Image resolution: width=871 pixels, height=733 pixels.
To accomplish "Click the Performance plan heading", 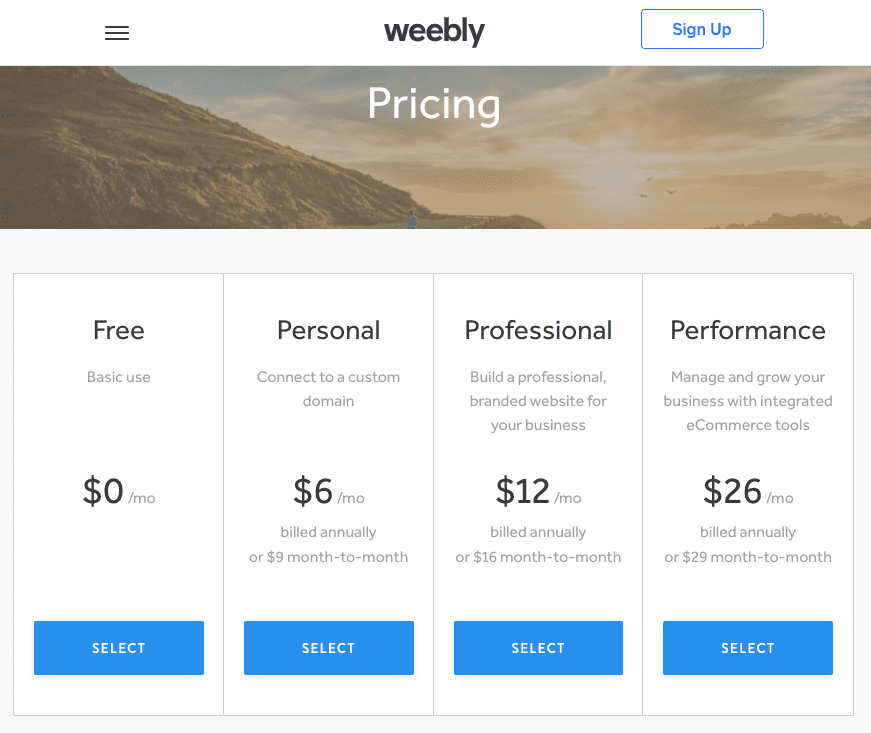I will (747, 330).
